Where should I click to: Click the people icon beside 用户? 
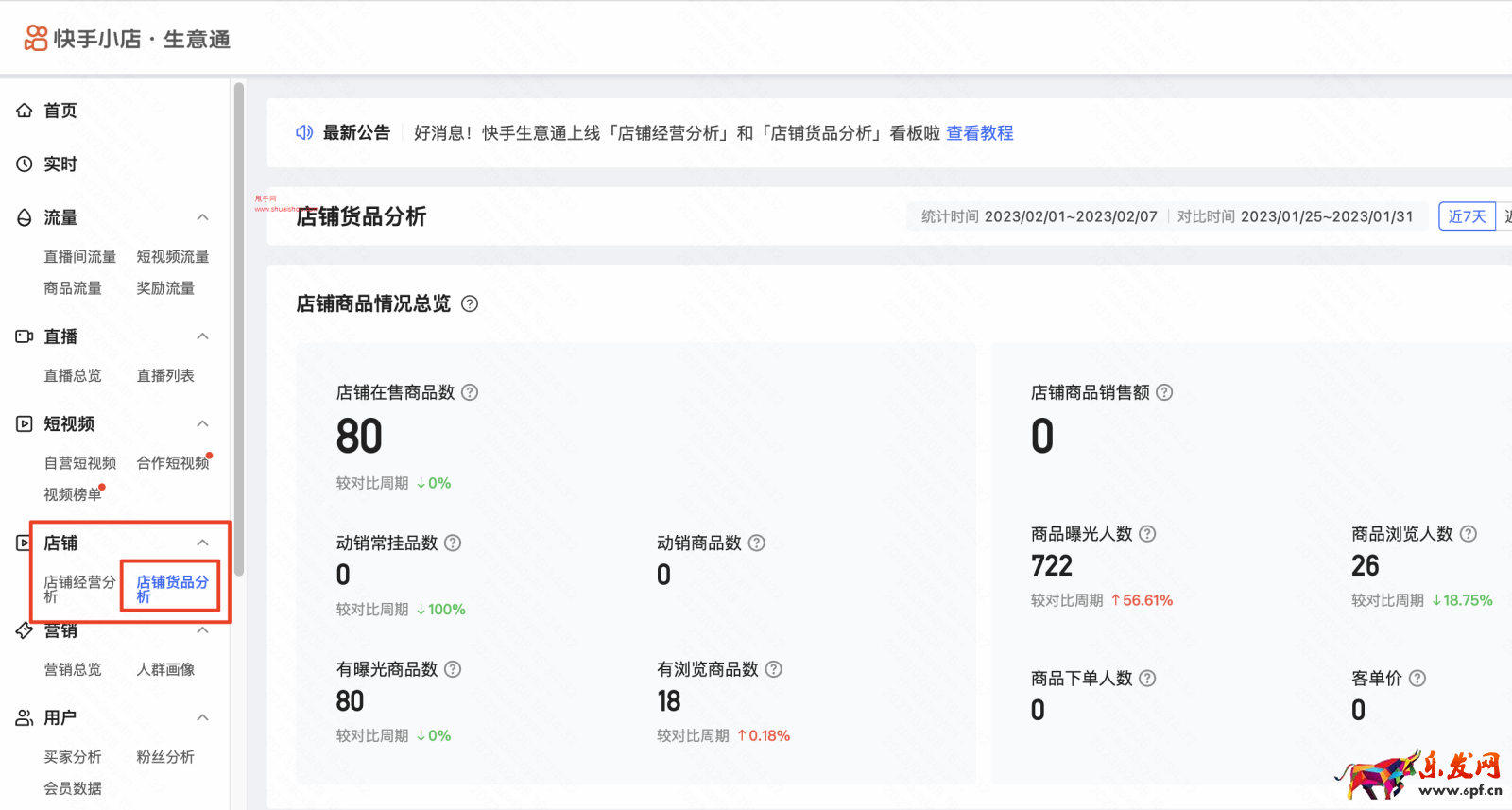coord(25,718)
